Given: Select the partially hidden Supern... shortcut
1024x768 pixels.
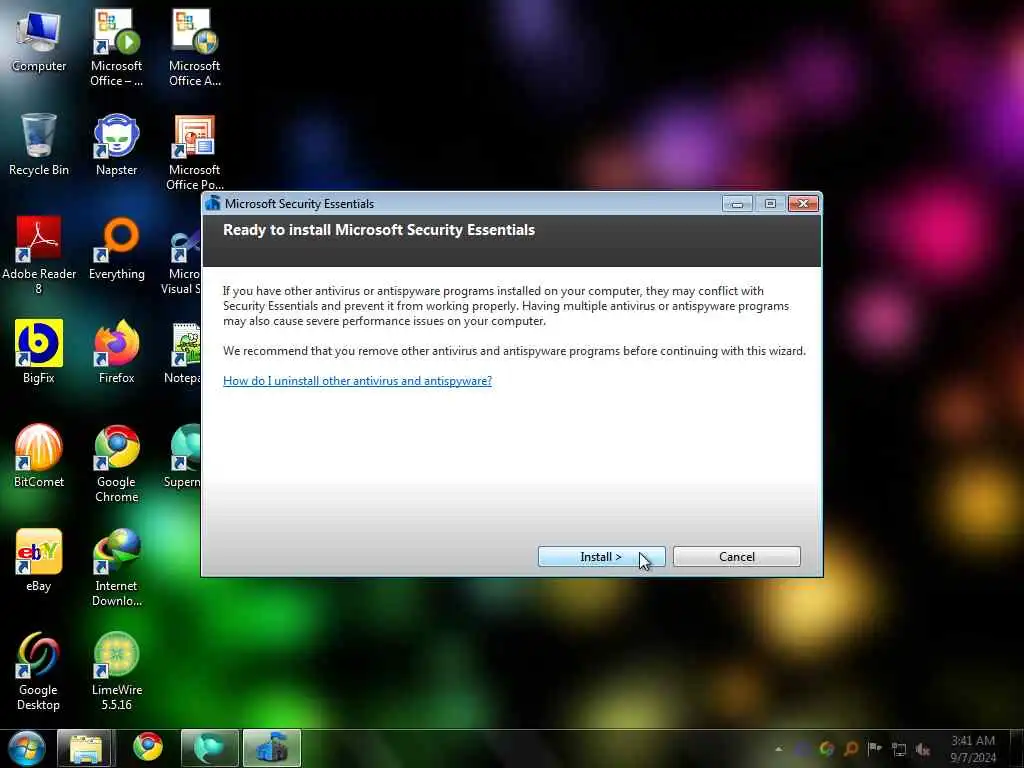Looking at the screenshot, I should (183, 456).
